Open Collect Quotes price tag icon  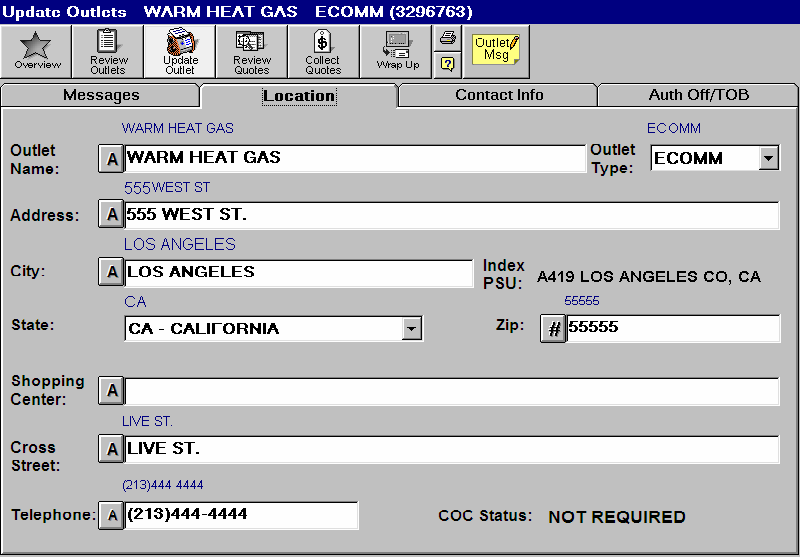[323, 52]
